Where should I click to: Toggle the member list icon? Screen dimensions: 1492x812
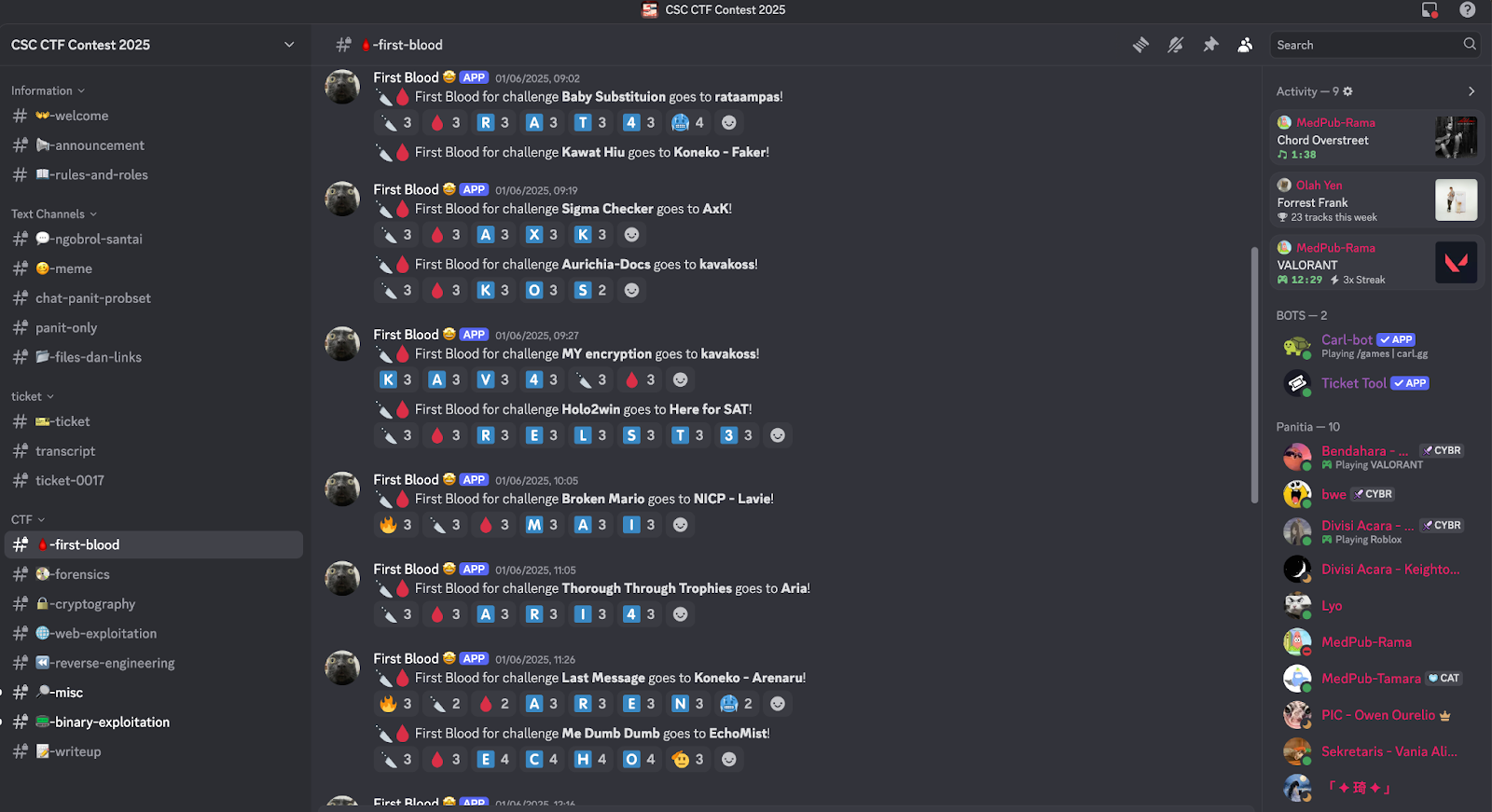click(x=1245, y=45)
